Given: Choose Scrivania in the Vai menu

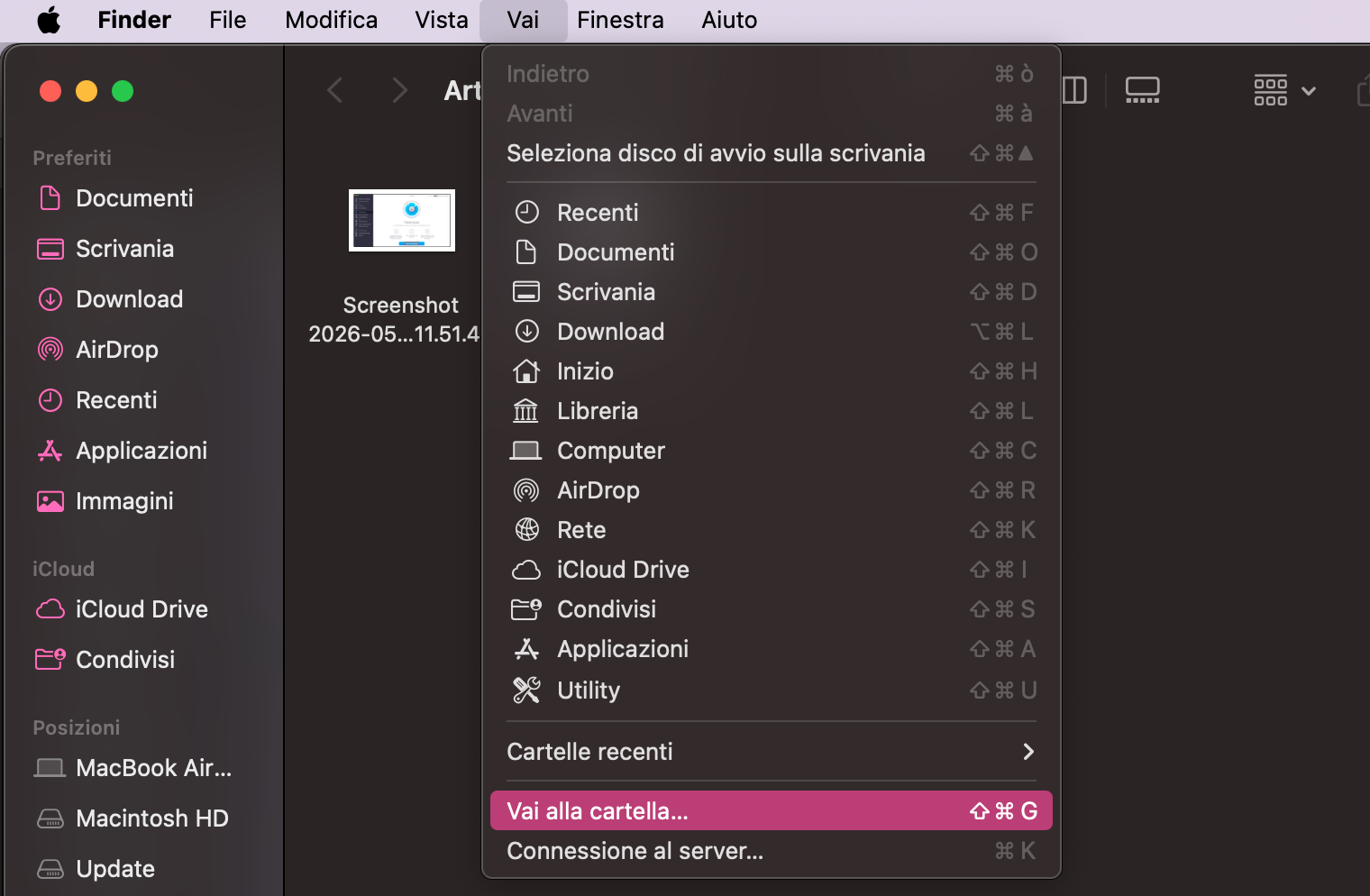Looking at the screenshot, I should [x=772, y=292].
